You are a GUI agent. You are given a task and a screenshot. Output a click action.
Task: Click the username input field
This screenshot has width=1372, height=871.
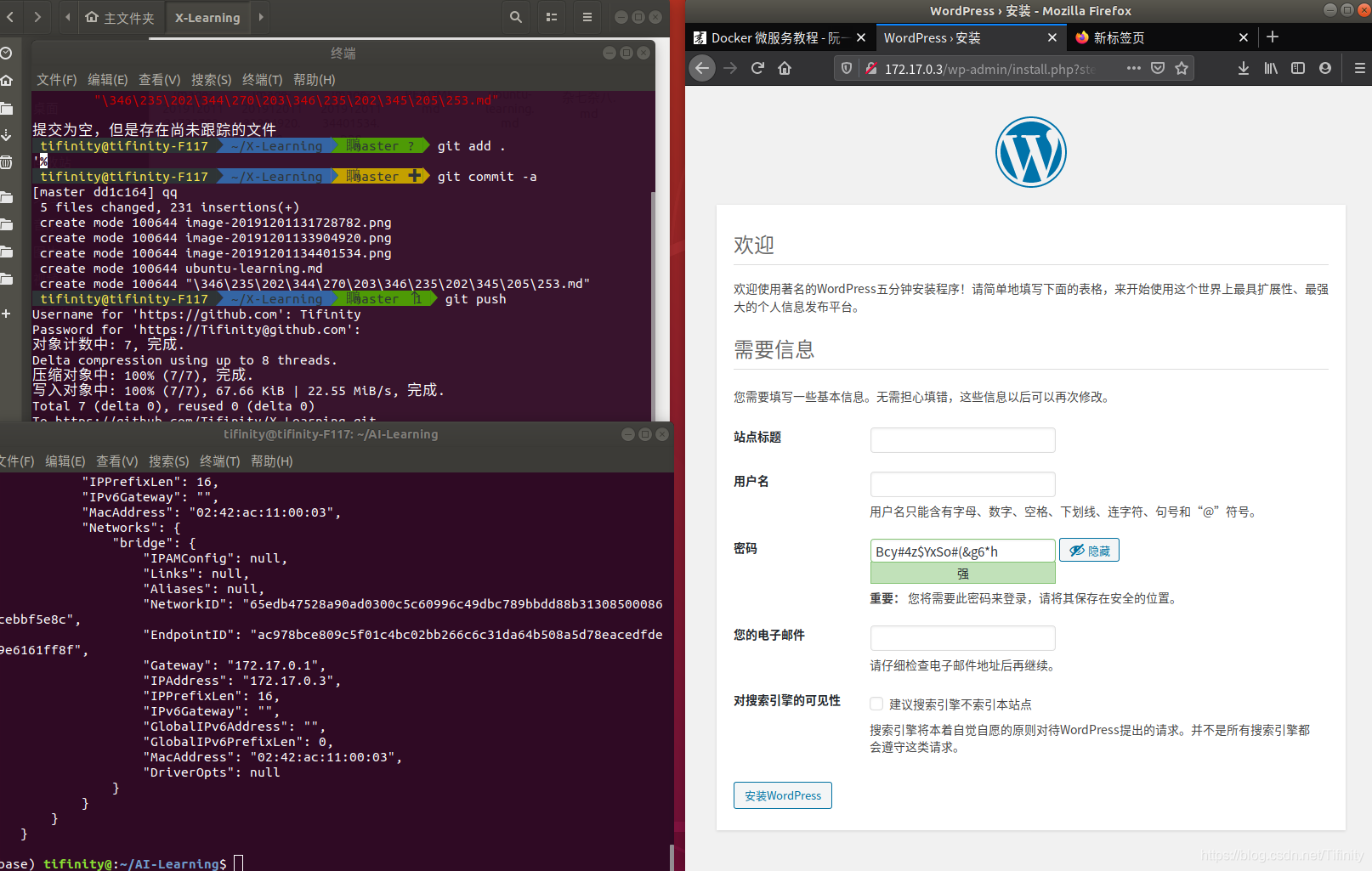click(962, 484)
